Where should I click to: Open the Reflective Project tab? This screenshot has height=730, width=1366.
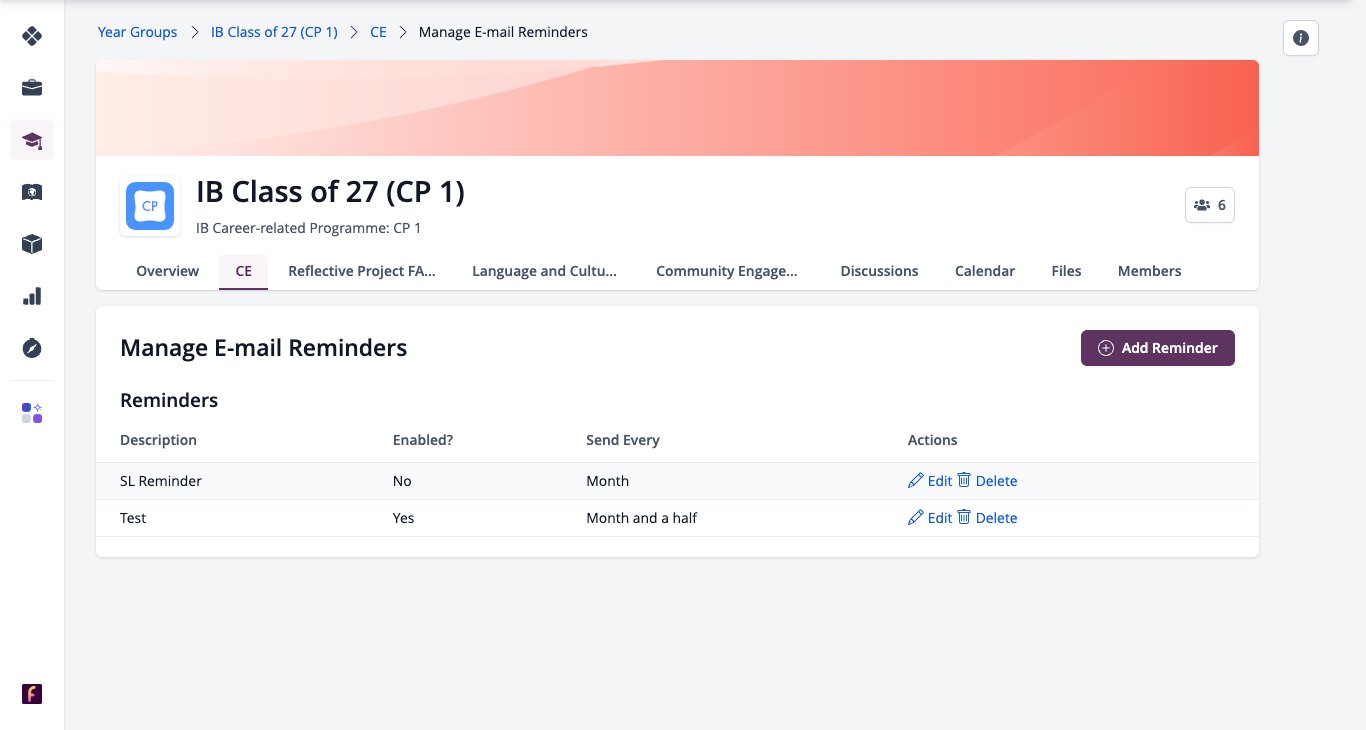(x=362, y=271)
